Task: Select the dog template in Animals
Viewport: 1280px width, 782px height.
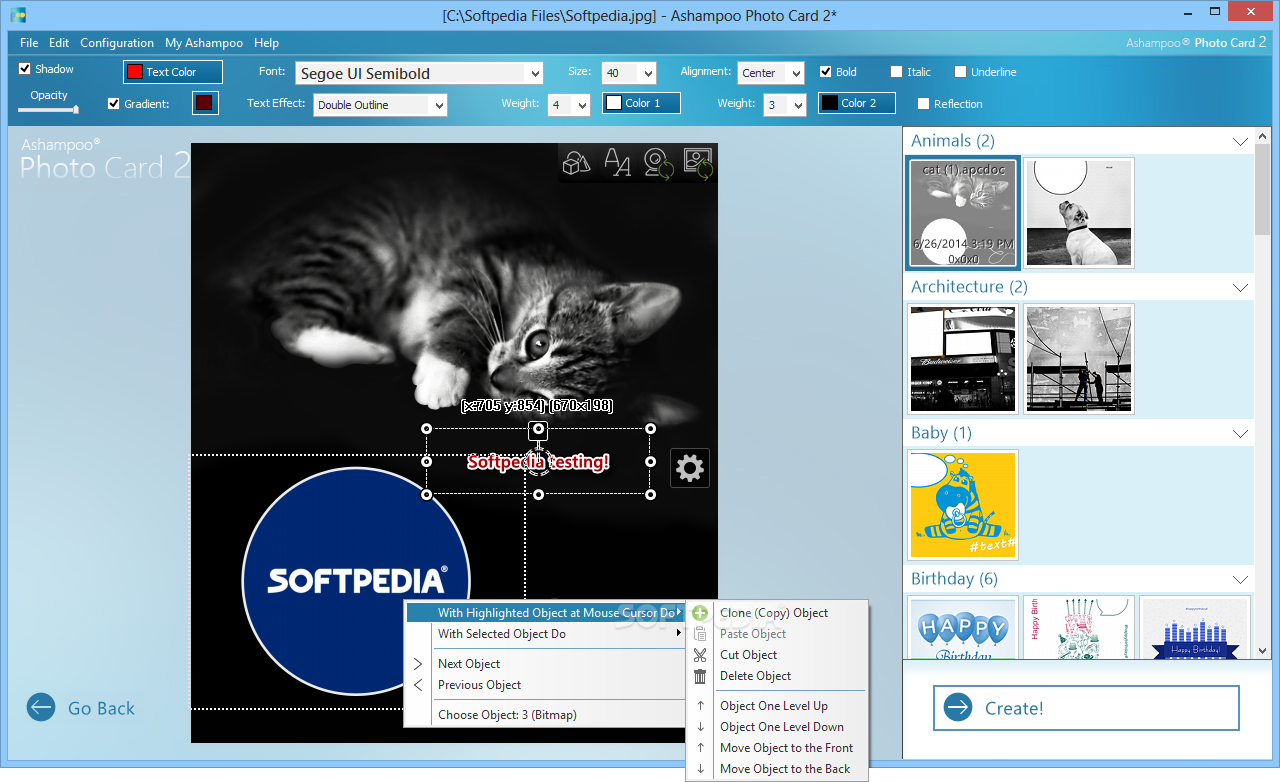Action: tap(1079, 213)
